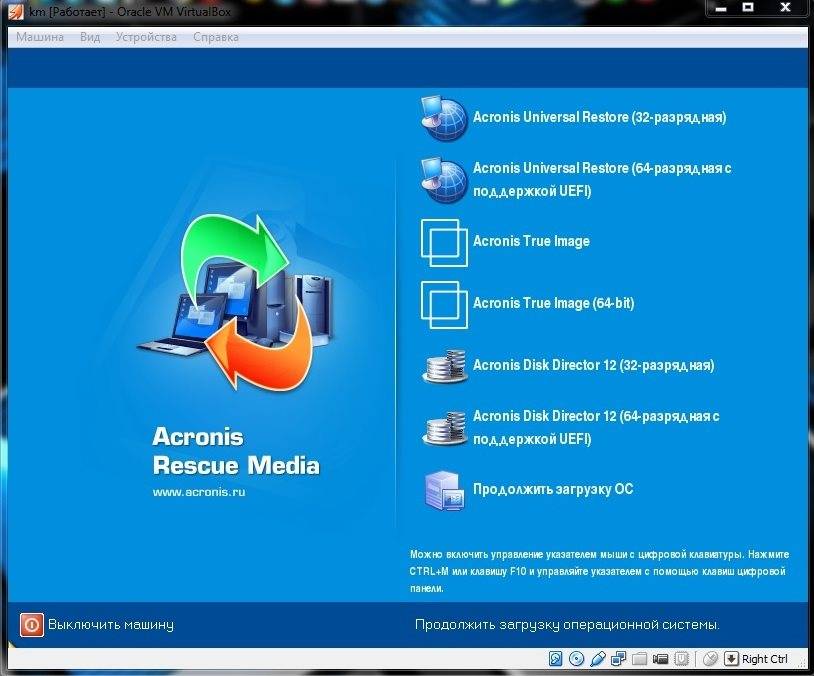The width and height of the screenshot is (814, 676).
Task: Click the video capture camera indicator in status bar
Action: pyautogui.click(x=660, y=659)
